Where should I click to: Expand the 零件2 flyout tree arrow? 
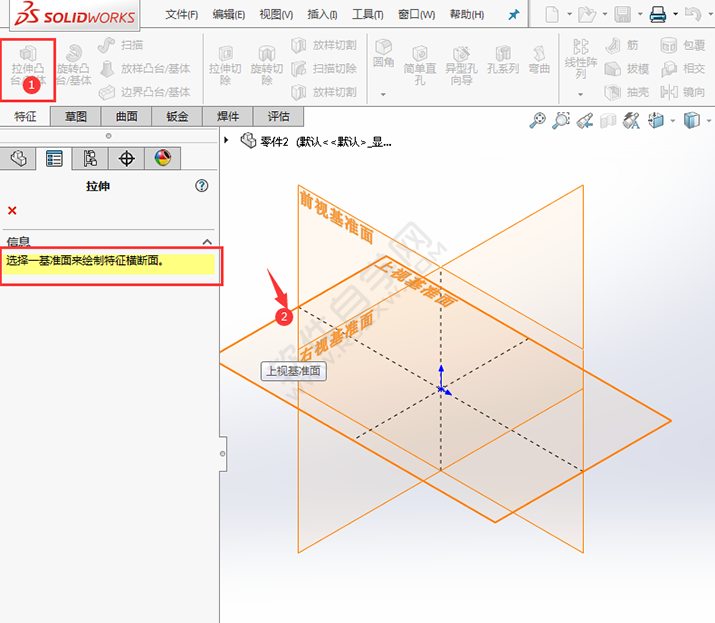coord(226,140)
